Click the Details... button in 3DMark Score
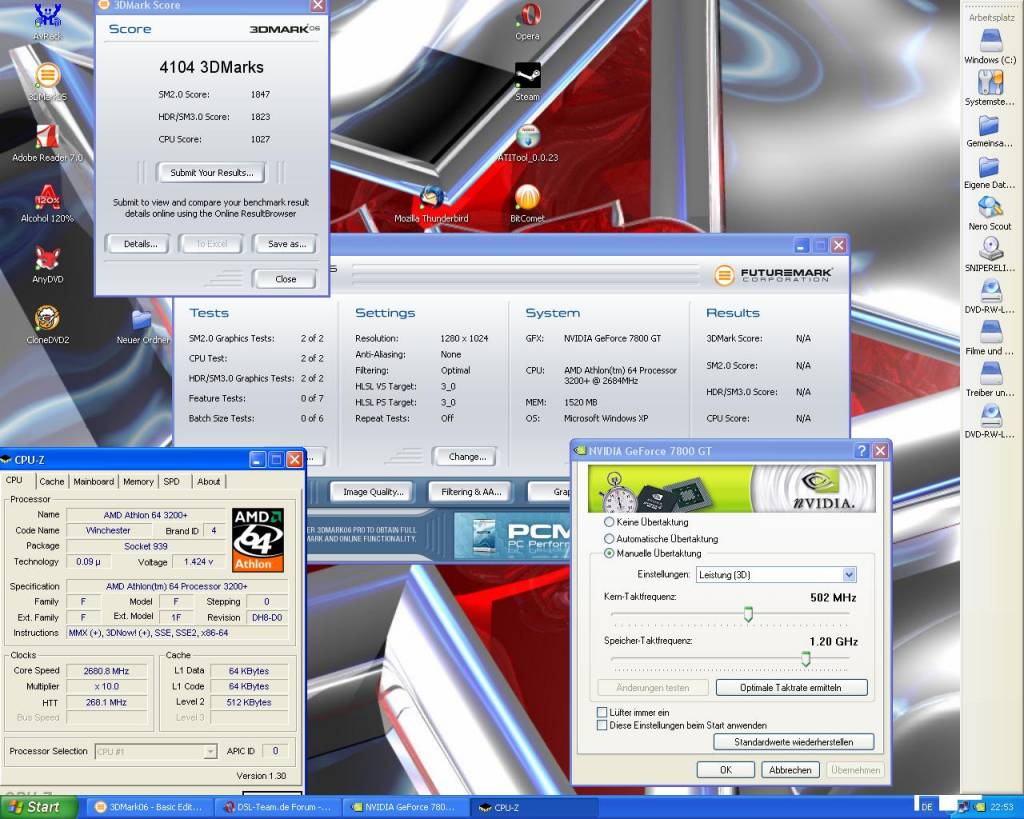The width and height of the screenshot is (1024, 819). click(x=140, y=244)
